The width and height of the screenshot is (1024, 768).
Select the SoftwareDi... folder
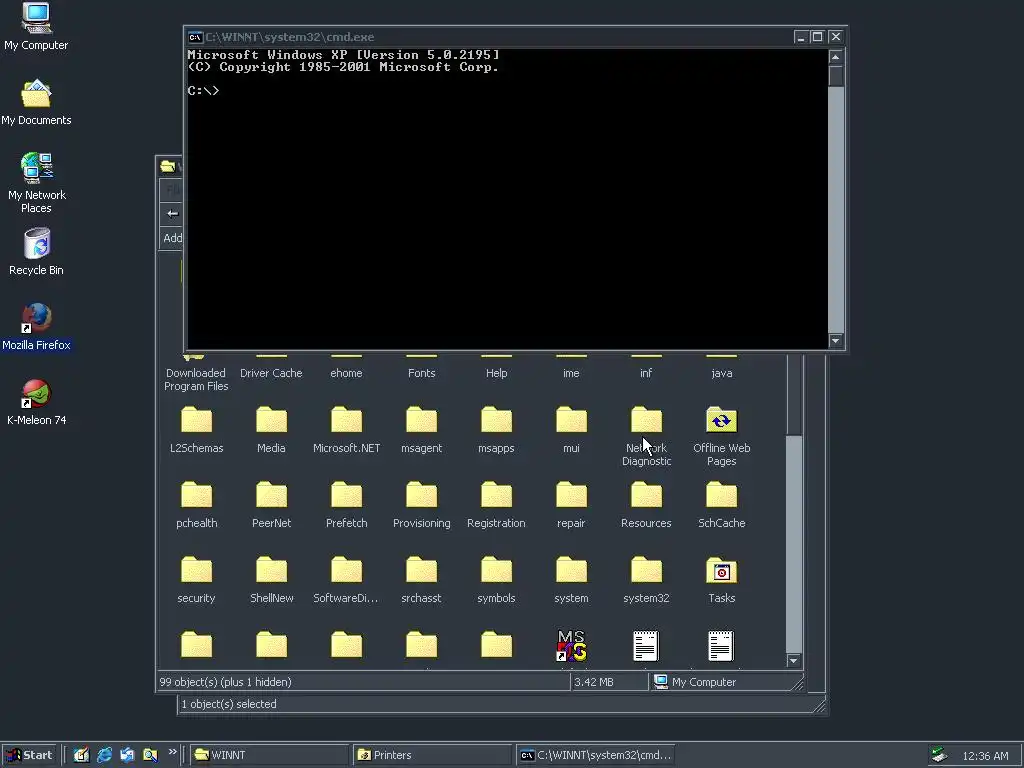click(346, 580)
